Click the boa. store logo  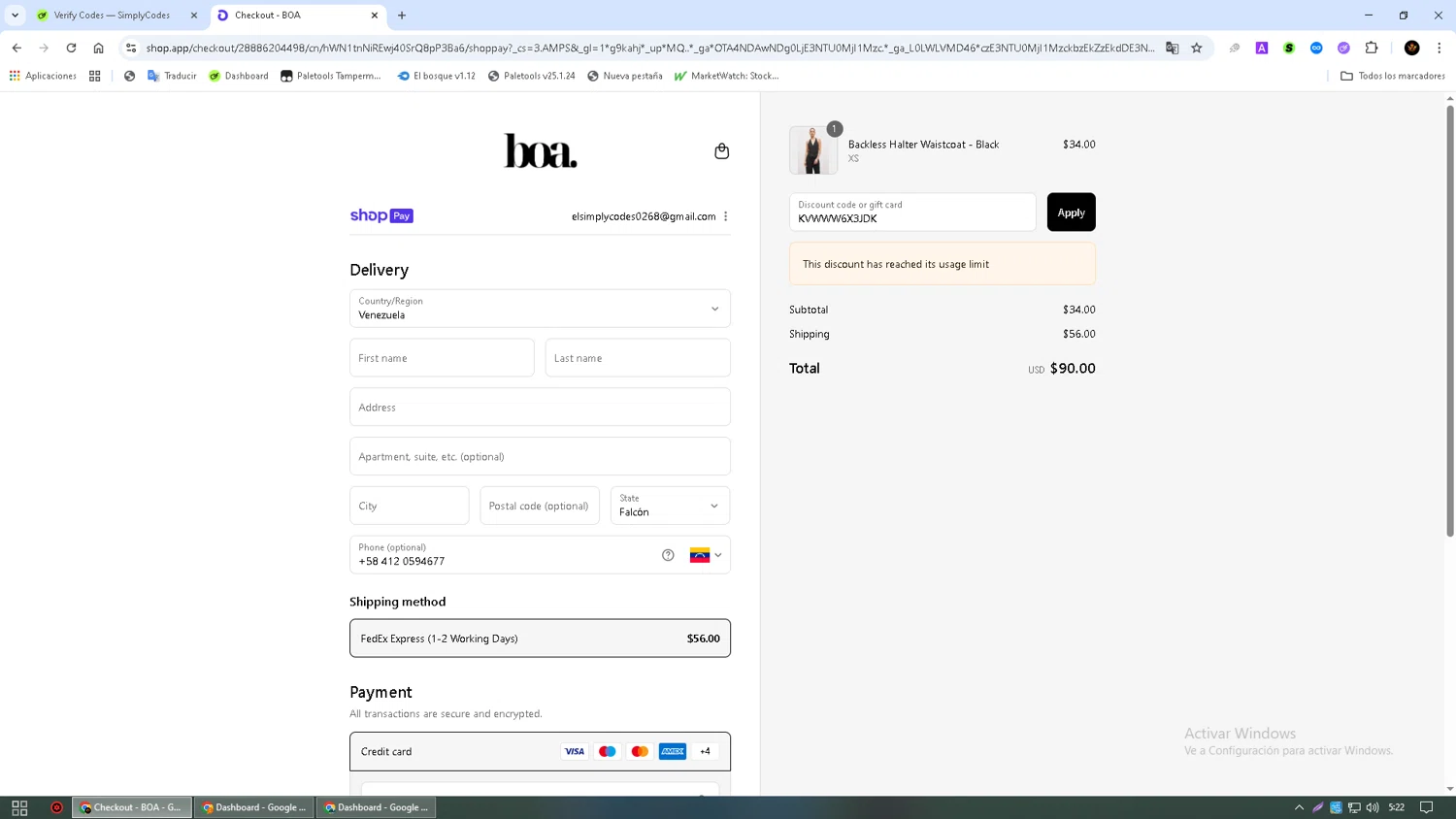click(540, 150)
